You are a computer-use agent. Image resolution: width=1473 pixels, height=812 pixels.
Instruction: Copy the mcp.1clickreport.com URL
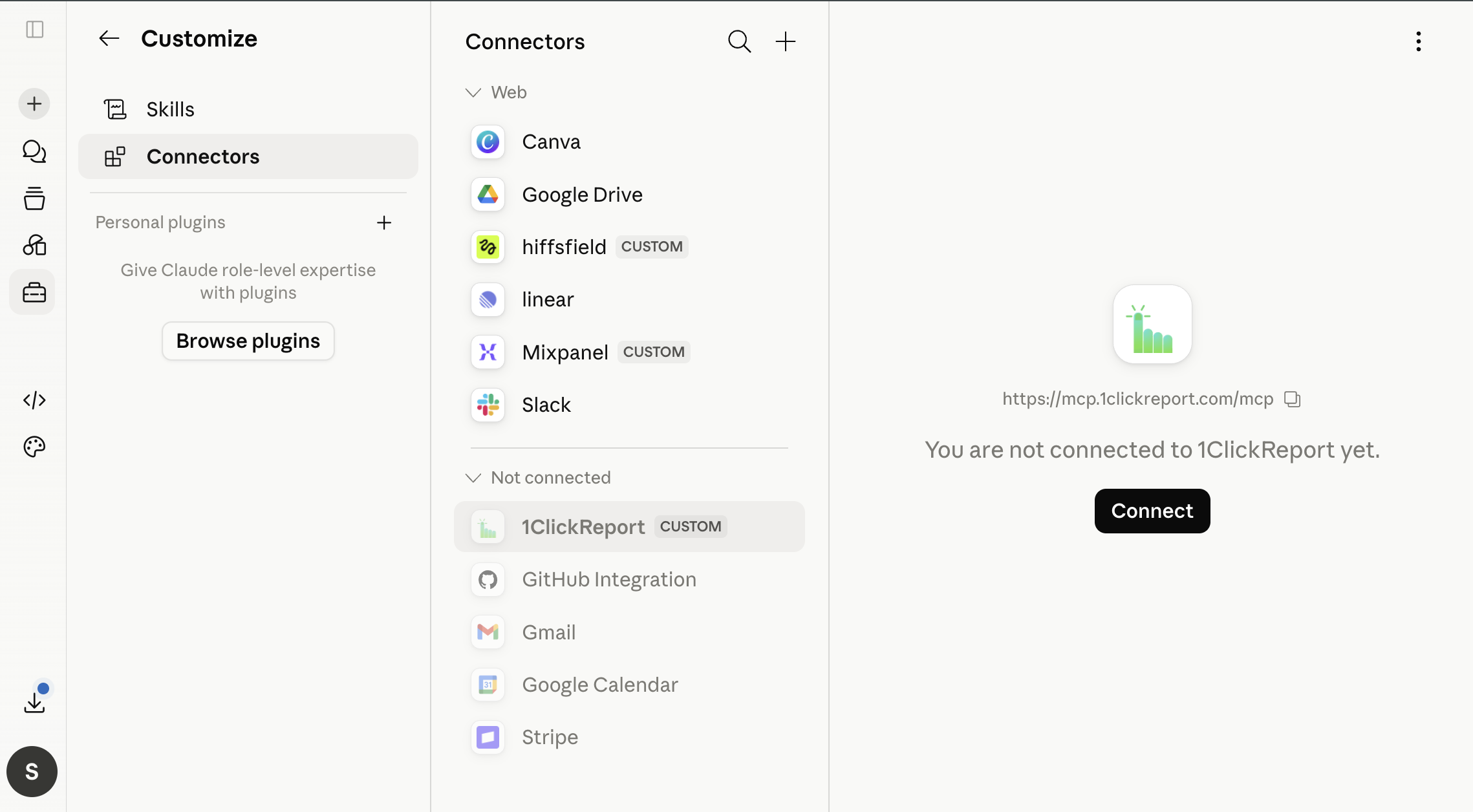point(1292,399)
